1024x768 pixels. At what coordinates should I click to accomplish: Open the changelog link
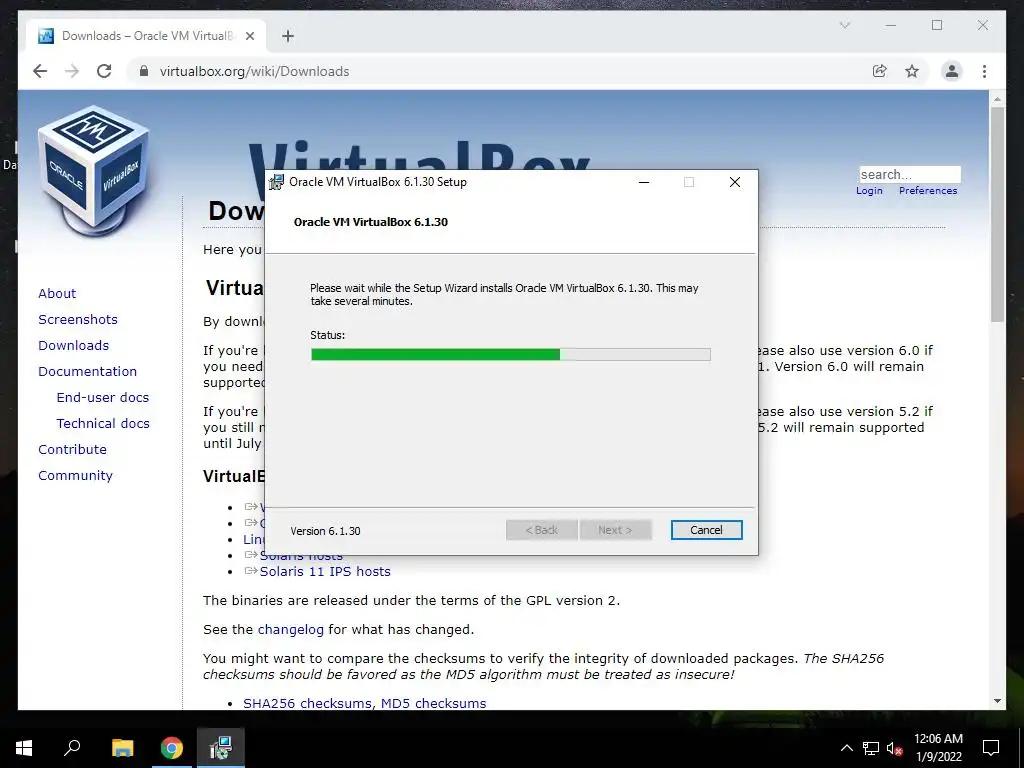[291, 630]
